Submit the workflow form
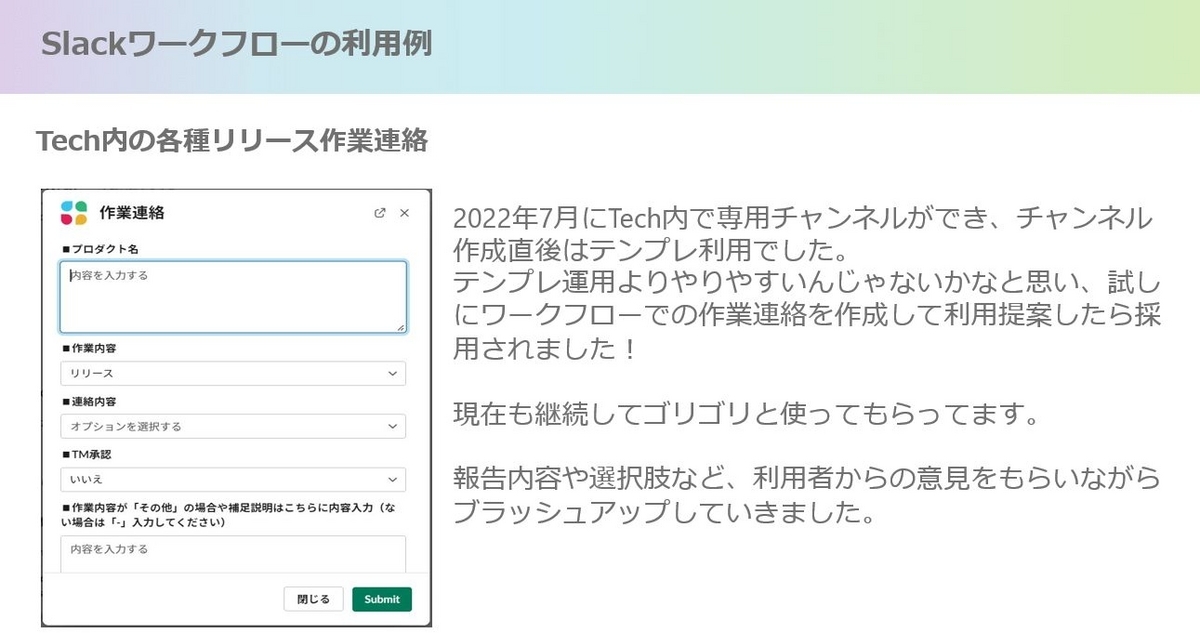The image size is (1200, 633). (382, 599)
